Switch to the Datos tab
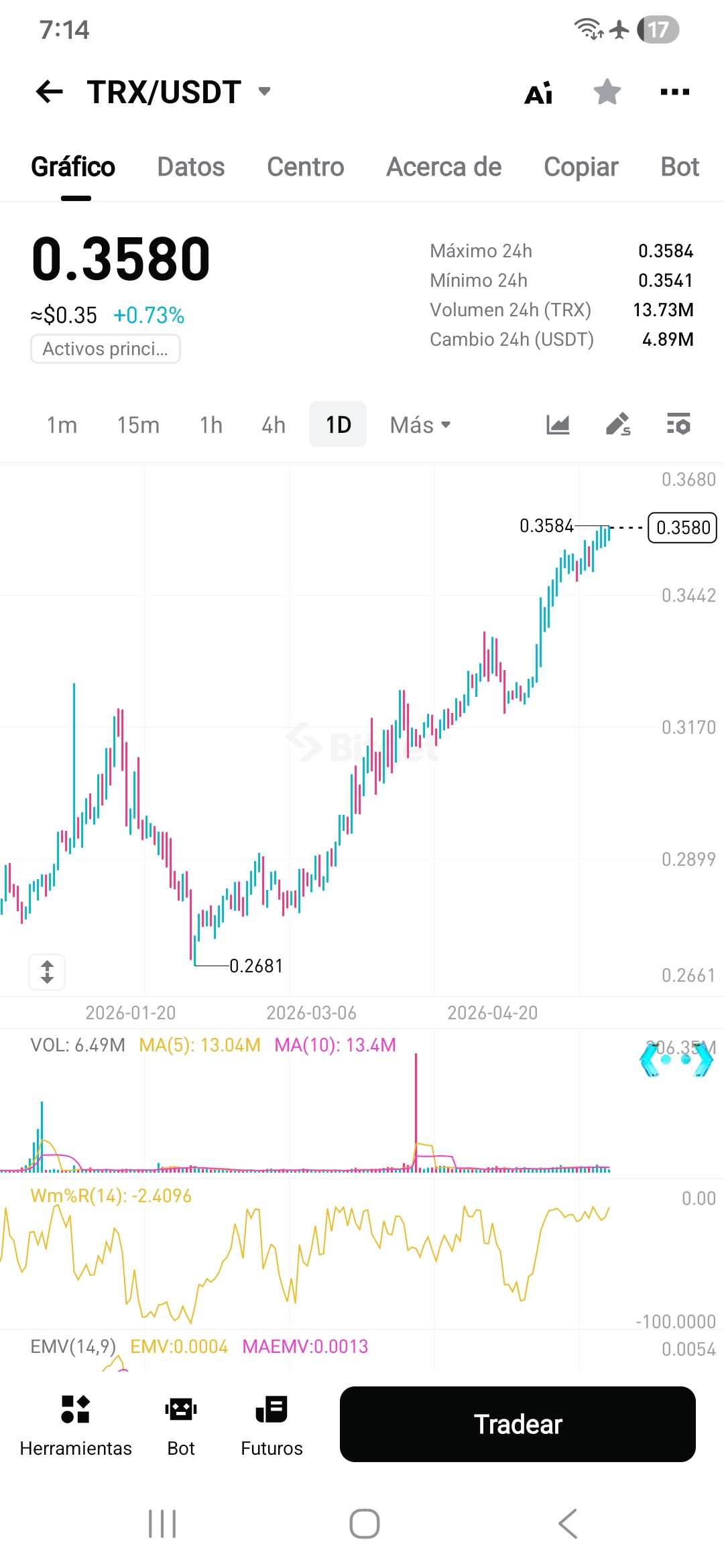 (x=191, y=167)
